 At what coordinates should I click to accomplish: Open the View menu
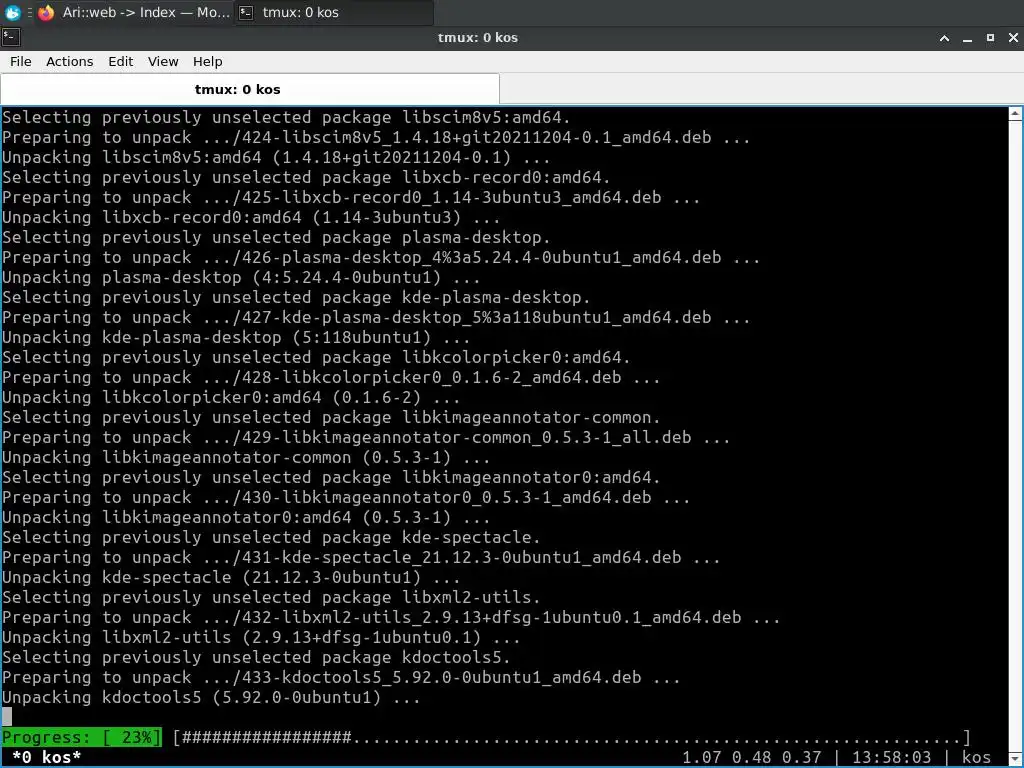click(x=163, y=61)
